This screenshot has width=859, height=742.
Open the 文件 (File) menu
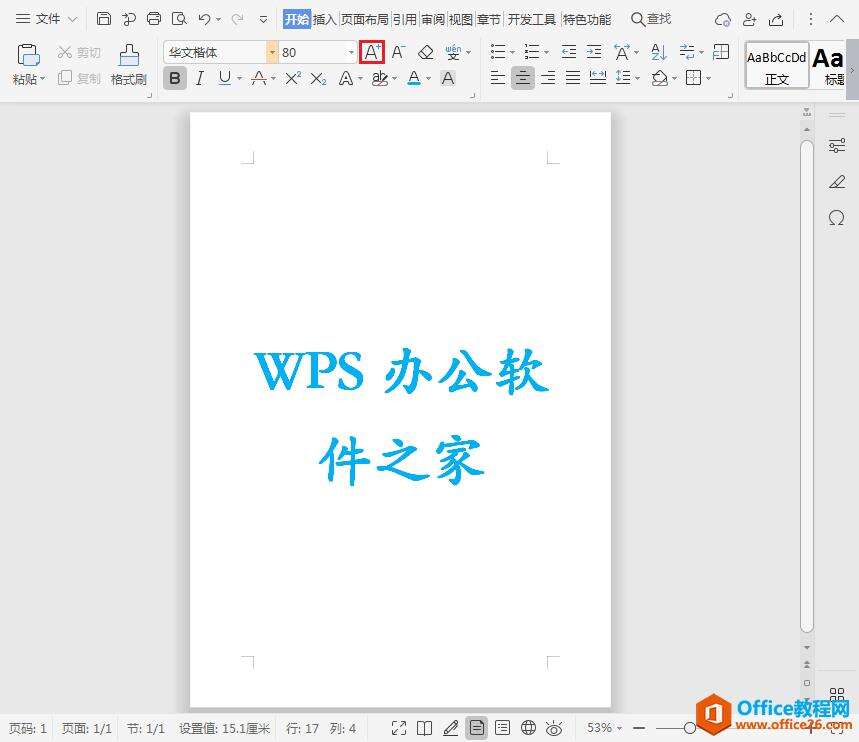pos(46,19)
